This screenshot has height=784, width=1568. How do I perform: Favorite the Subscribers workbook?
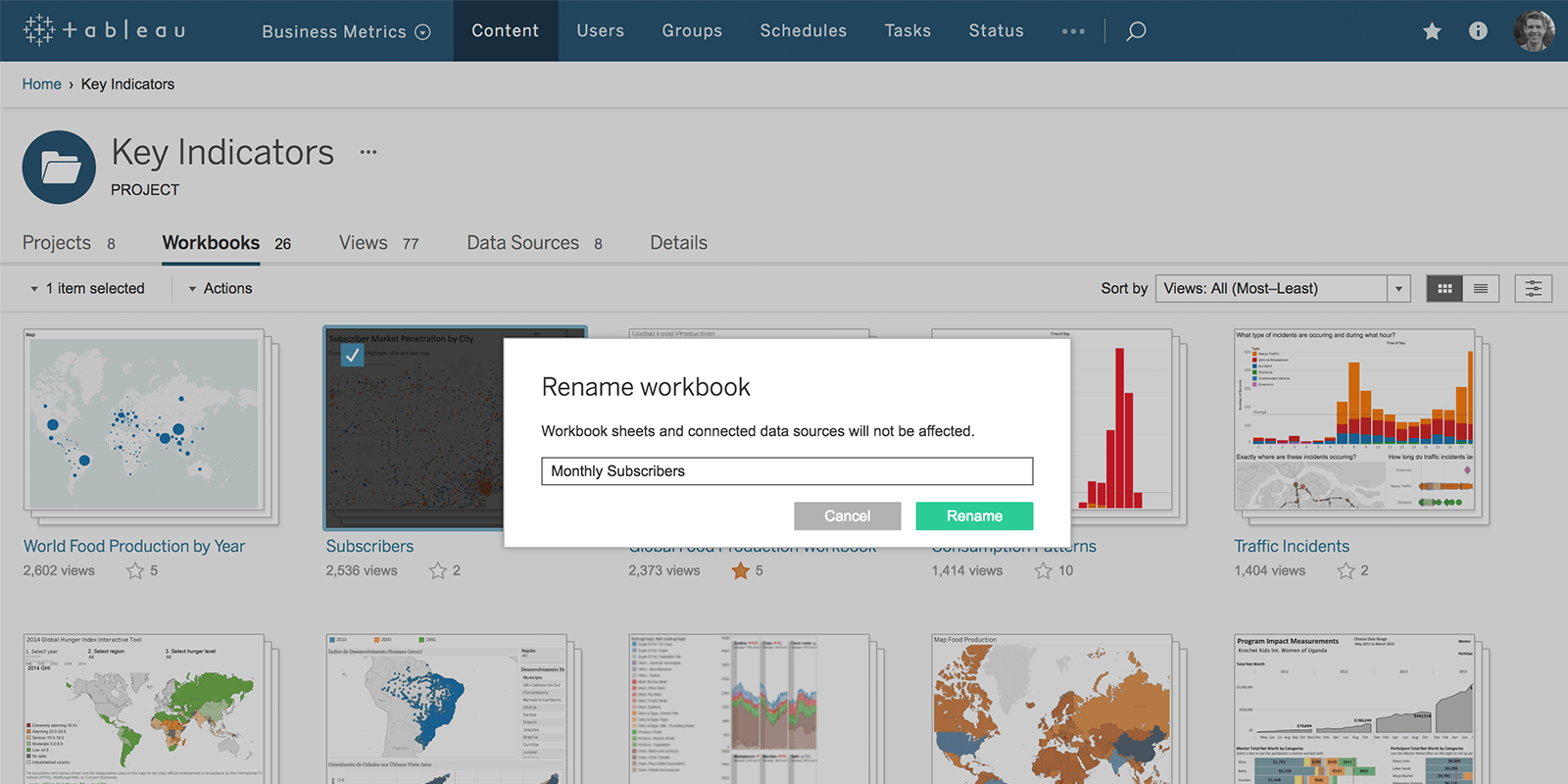point(438,570)
